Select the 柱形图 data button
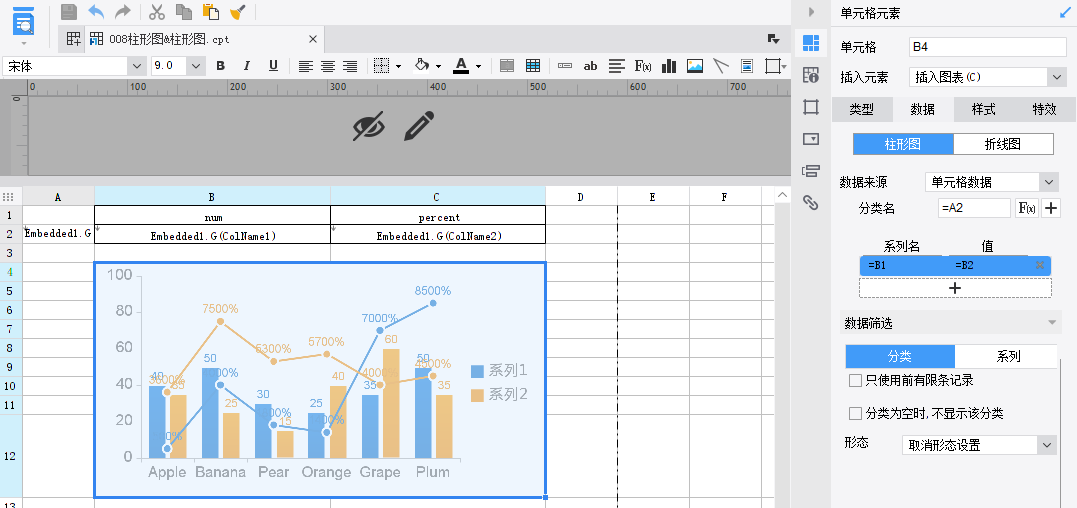The image size is (1077, 508). [903, 144]
